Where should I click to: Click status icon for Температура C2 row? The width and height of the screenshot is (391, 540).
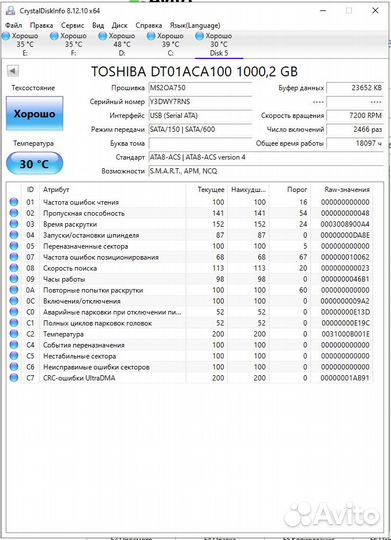[14, 334]
